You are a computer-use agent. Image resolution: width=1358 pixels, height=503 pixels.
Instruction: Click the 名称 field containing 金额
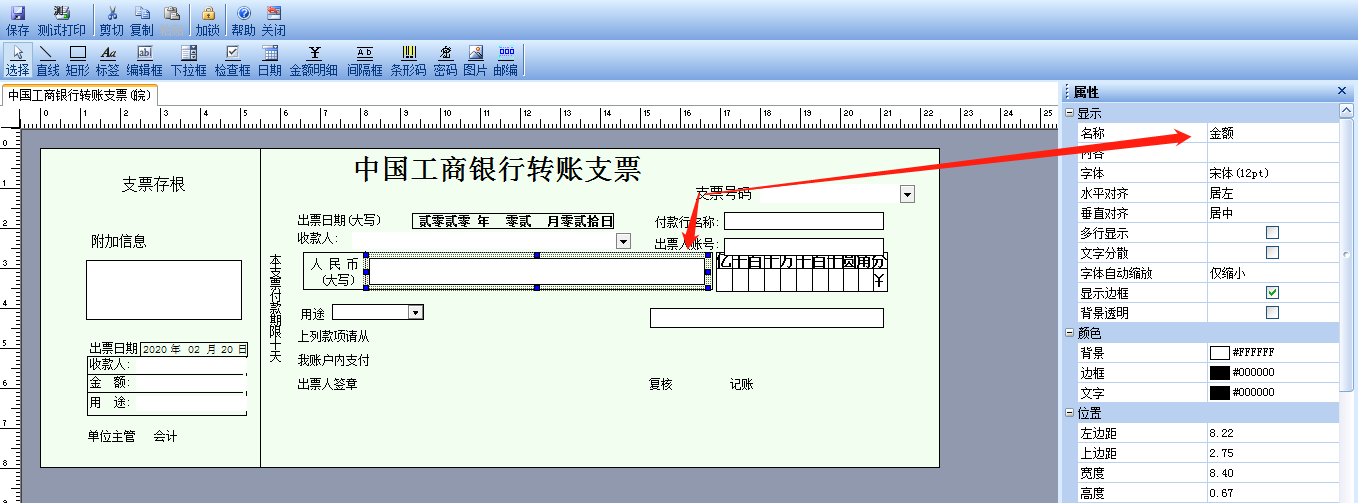[1272, 133]
